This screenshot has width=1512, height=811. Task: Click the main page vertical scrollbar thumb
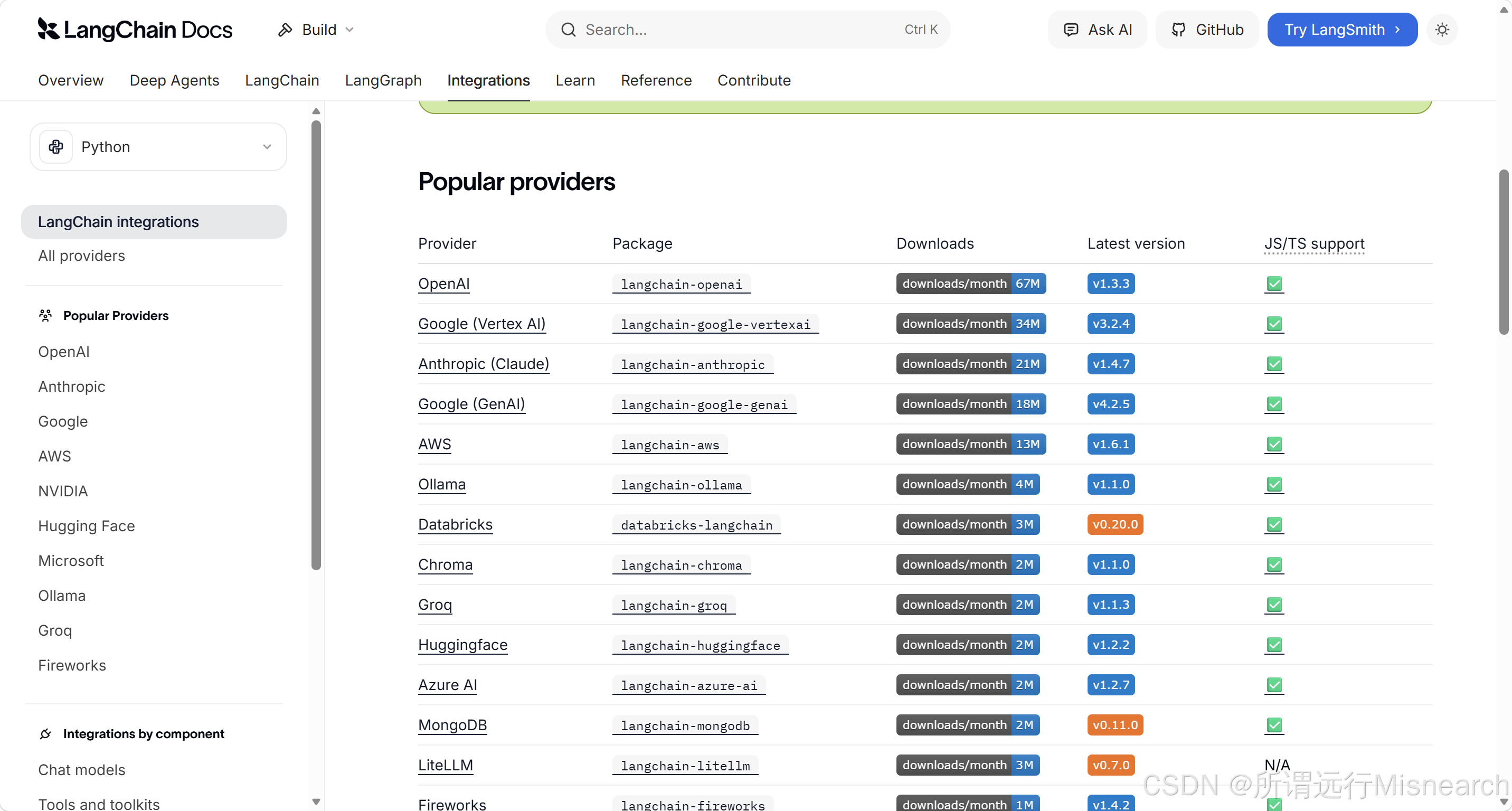pos(1504,252)
